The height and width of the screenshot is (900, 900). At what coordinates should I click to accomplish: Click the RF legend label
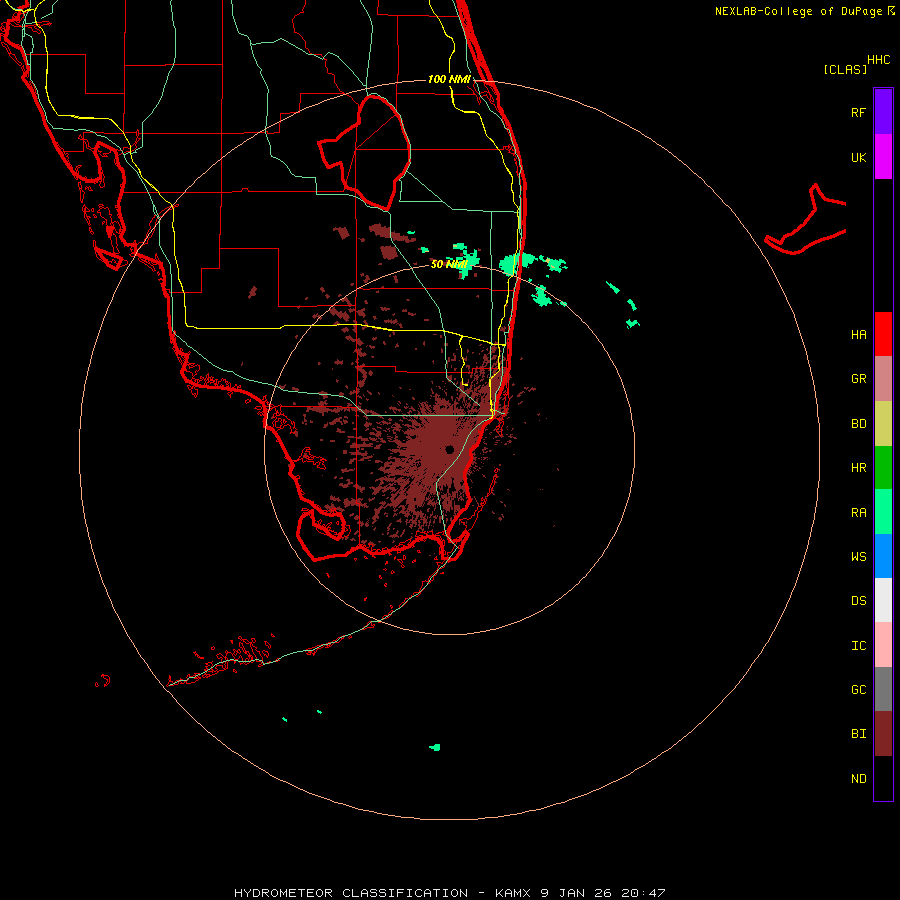click(858, 112)
